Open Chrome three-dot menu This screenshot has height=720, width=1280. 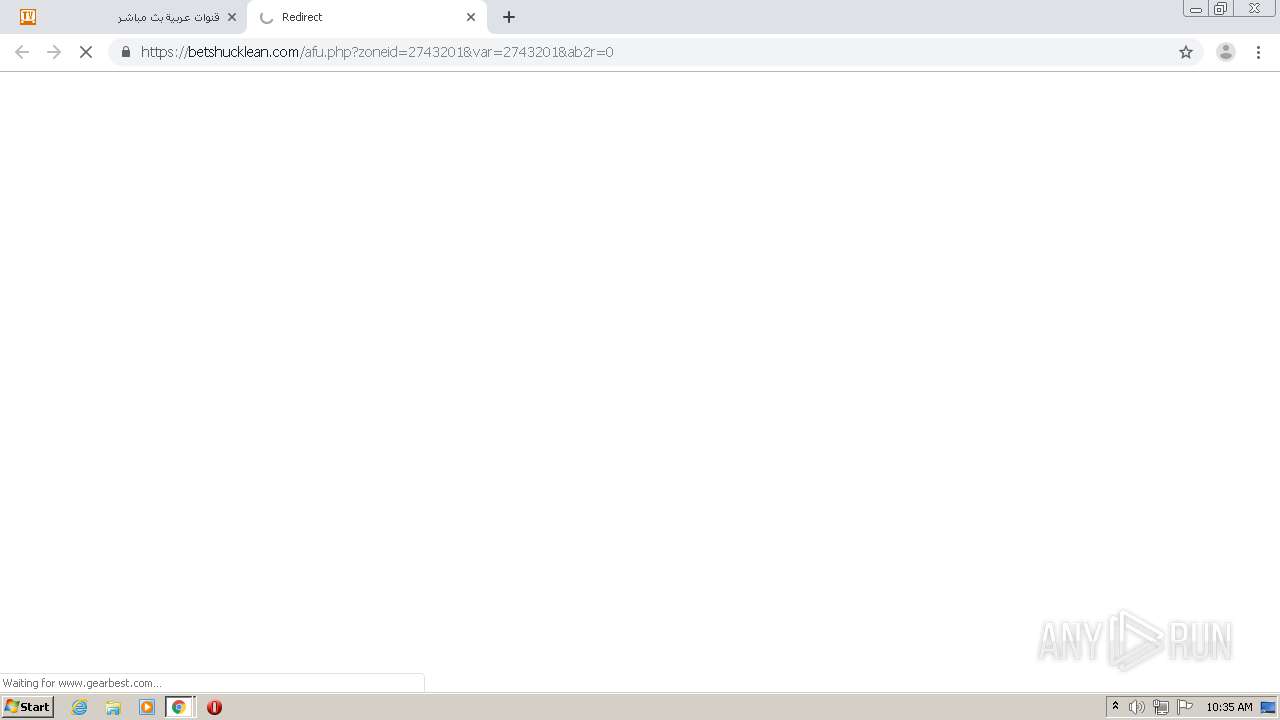(x=1259, y=52)
